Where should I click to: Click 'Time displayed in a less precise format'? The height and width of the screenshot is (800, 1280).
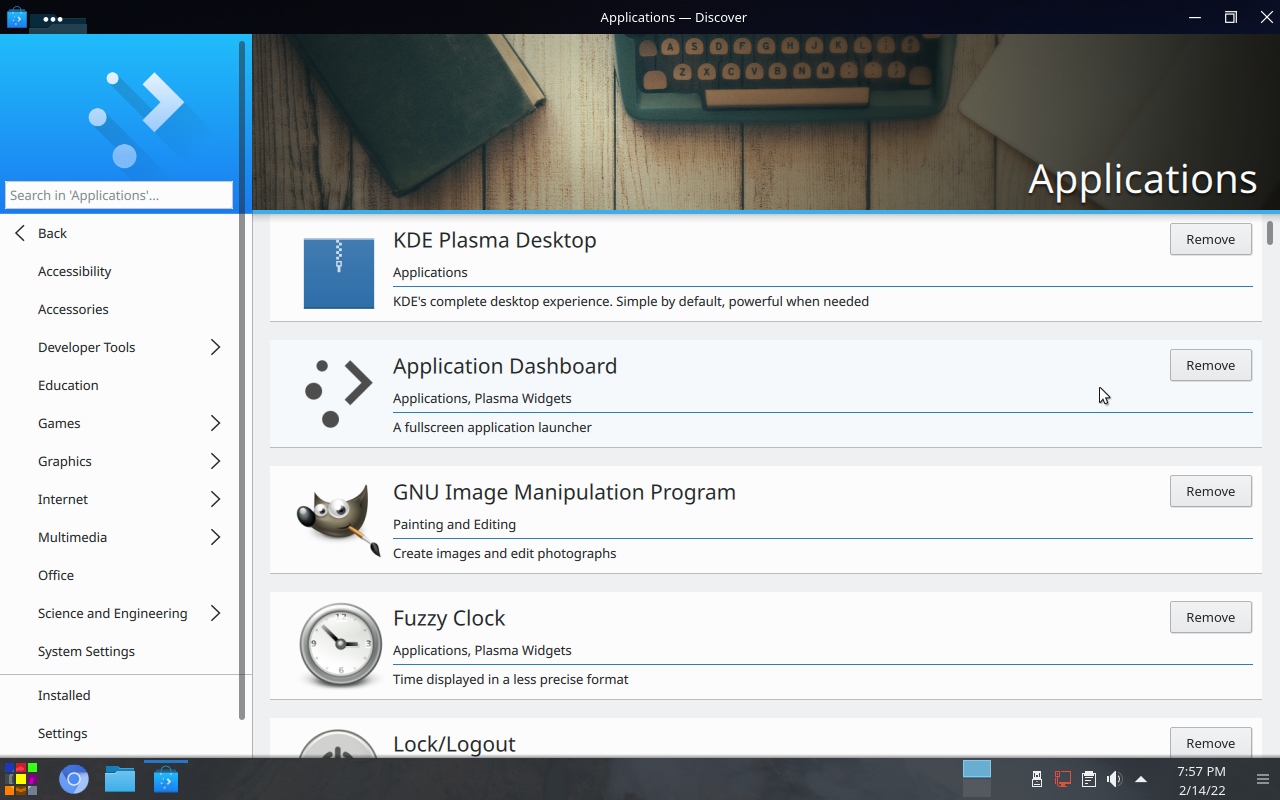coord(510,679)
